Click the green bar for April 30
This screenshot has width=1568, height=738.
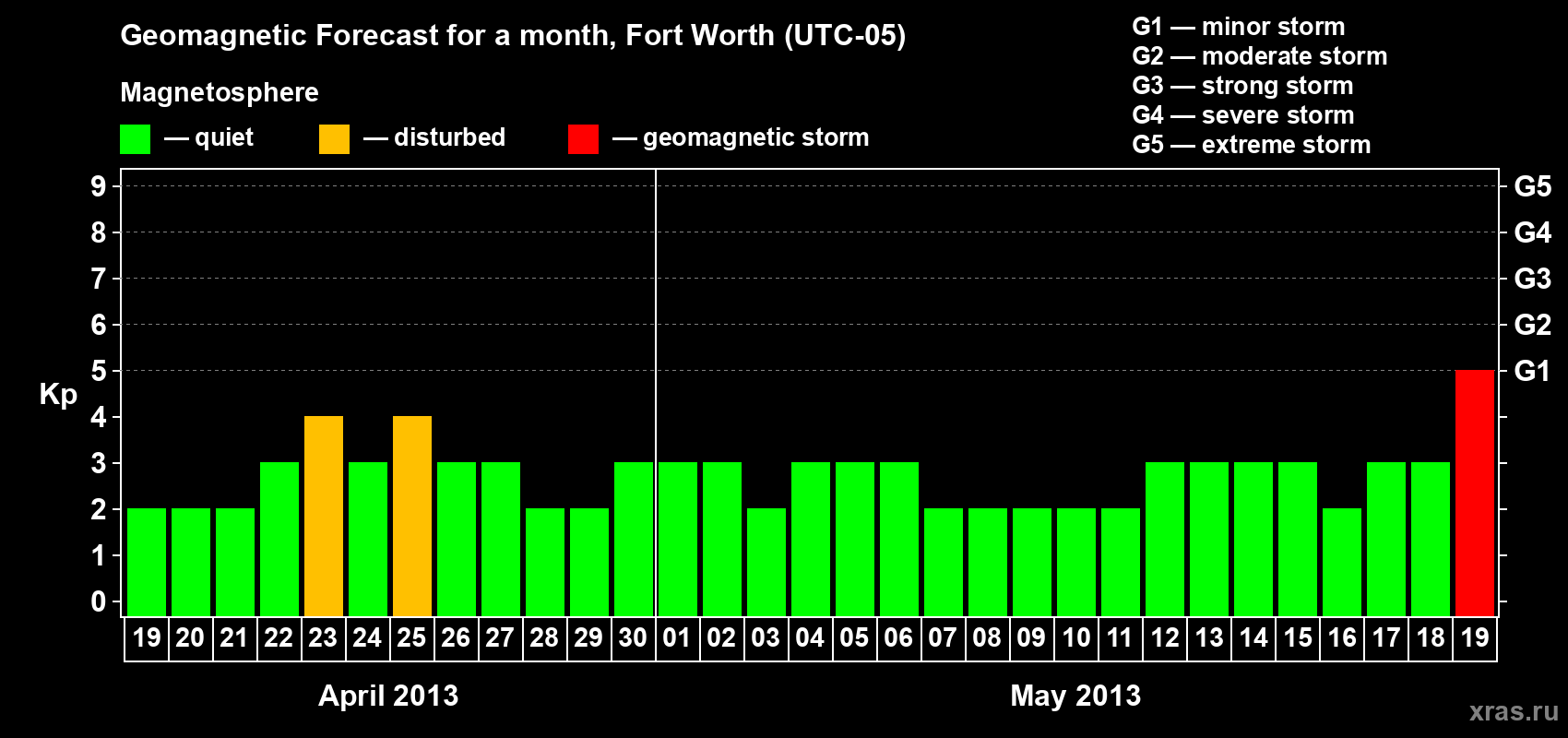tap(634, 539)
